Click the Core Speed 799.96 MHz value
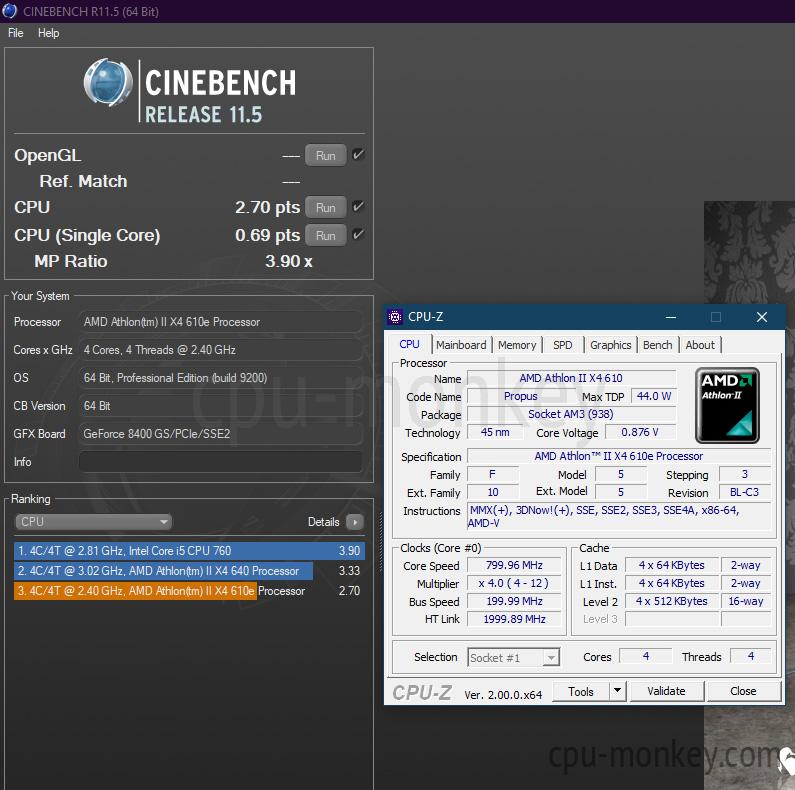The height and width of the screenshot is (790, 795). [514, 565]
